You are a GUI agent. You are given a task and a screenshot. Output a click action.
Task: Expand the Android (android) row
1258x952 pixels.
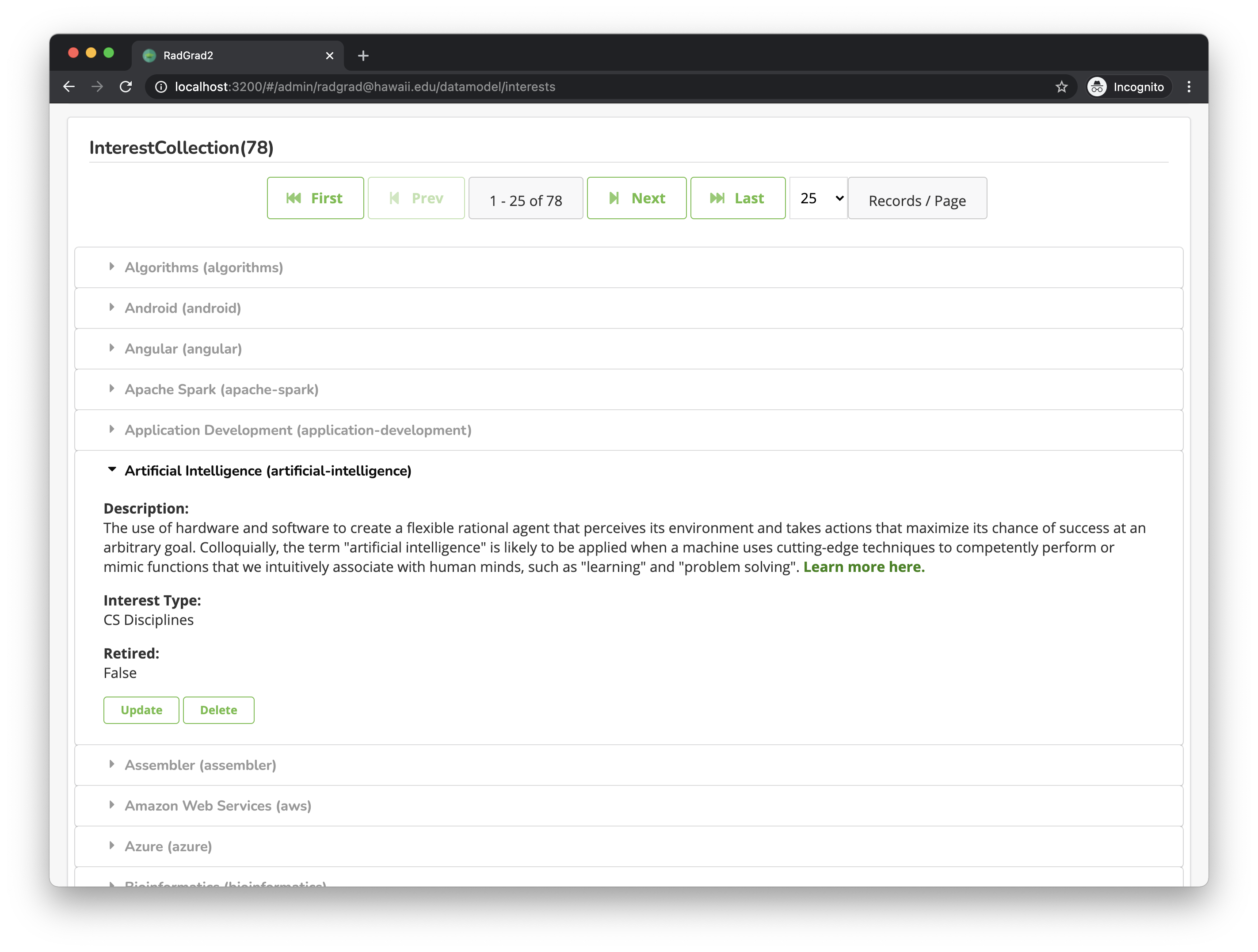[x=629, y=308]
